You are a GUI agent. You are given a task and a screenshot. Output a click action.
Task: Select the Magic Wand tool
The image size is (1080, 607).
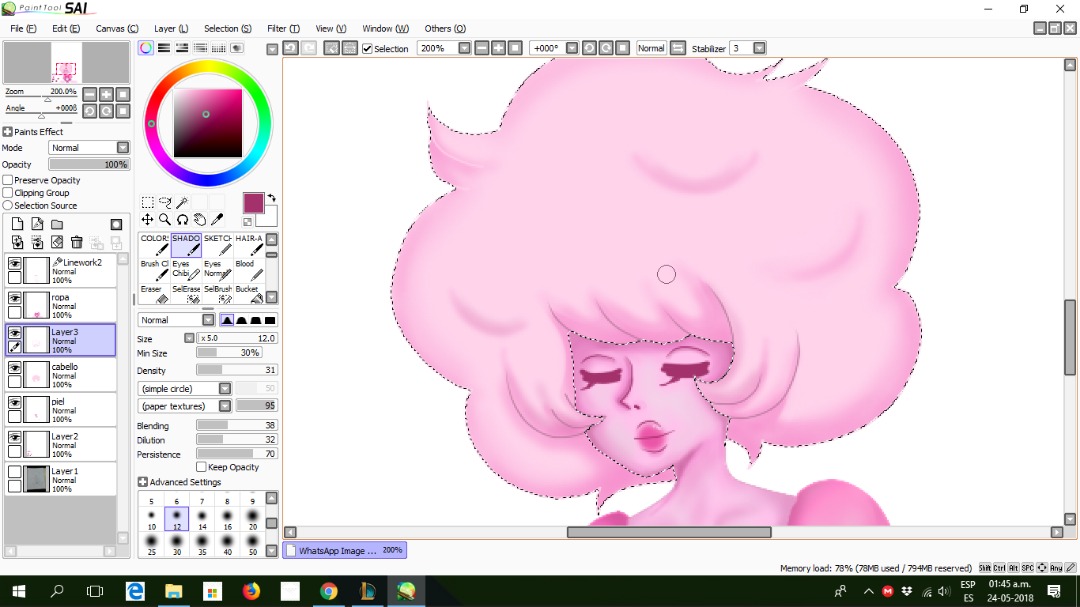click(182, 202)
